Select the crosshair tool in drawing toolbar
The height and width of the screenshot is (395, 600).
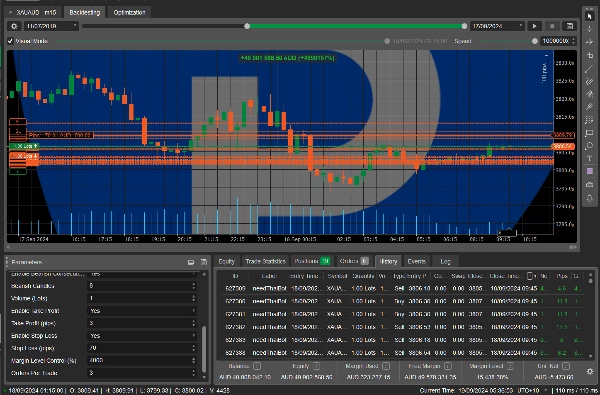point(590,29)
